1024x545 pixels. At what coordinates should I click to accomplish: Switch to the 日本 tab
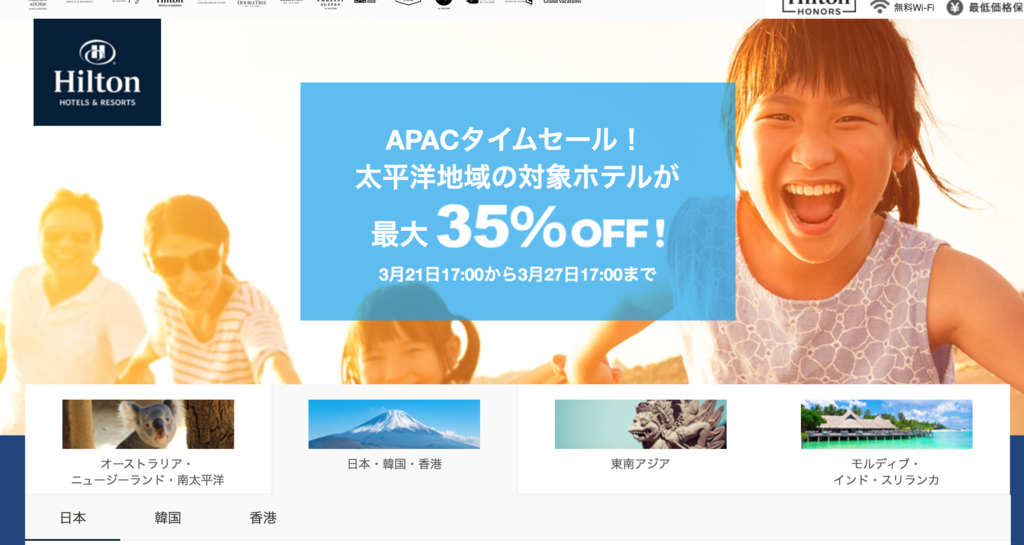(x=72, y=518)
